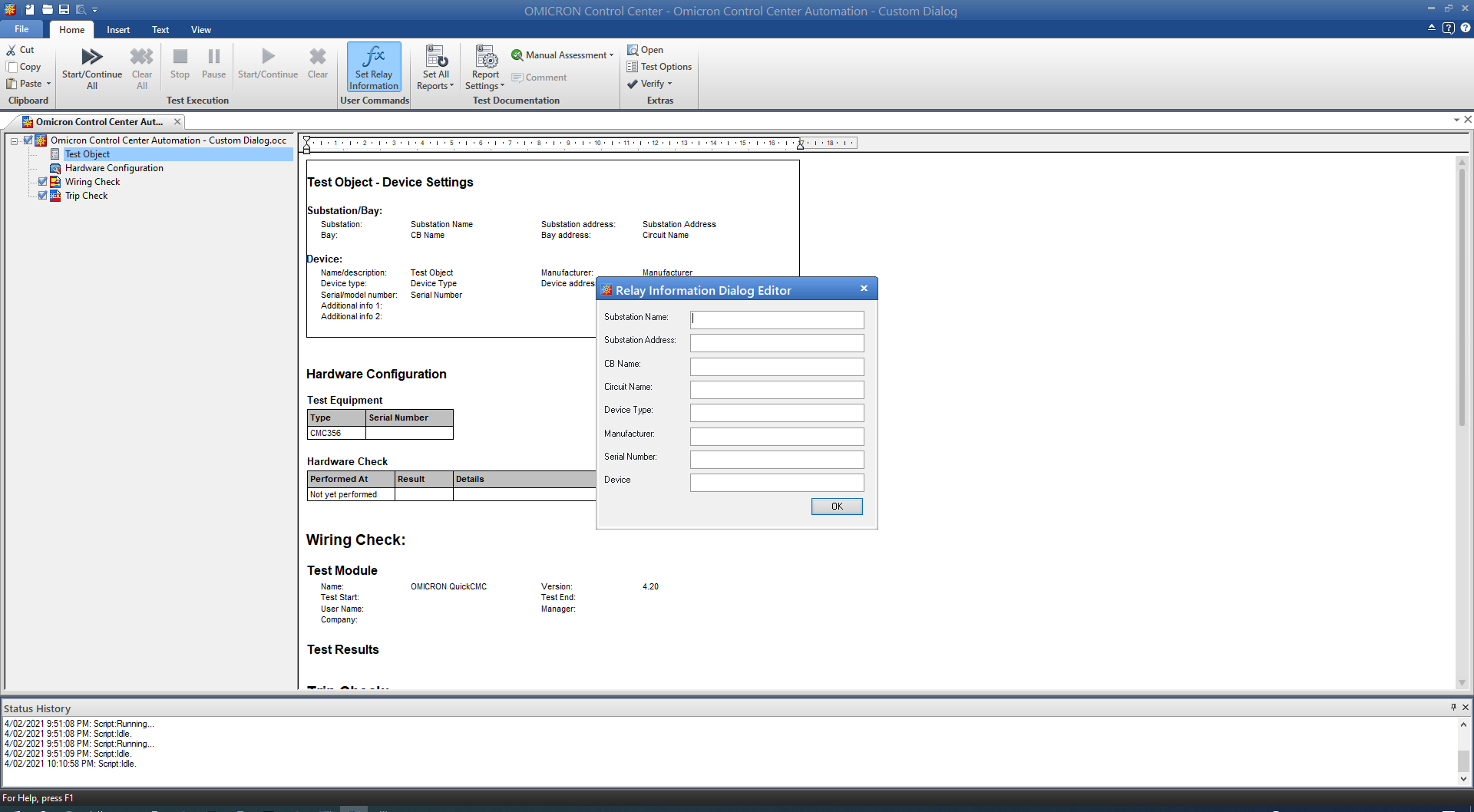Open the Report Settings dropdown arrow

tap(502, 86)
